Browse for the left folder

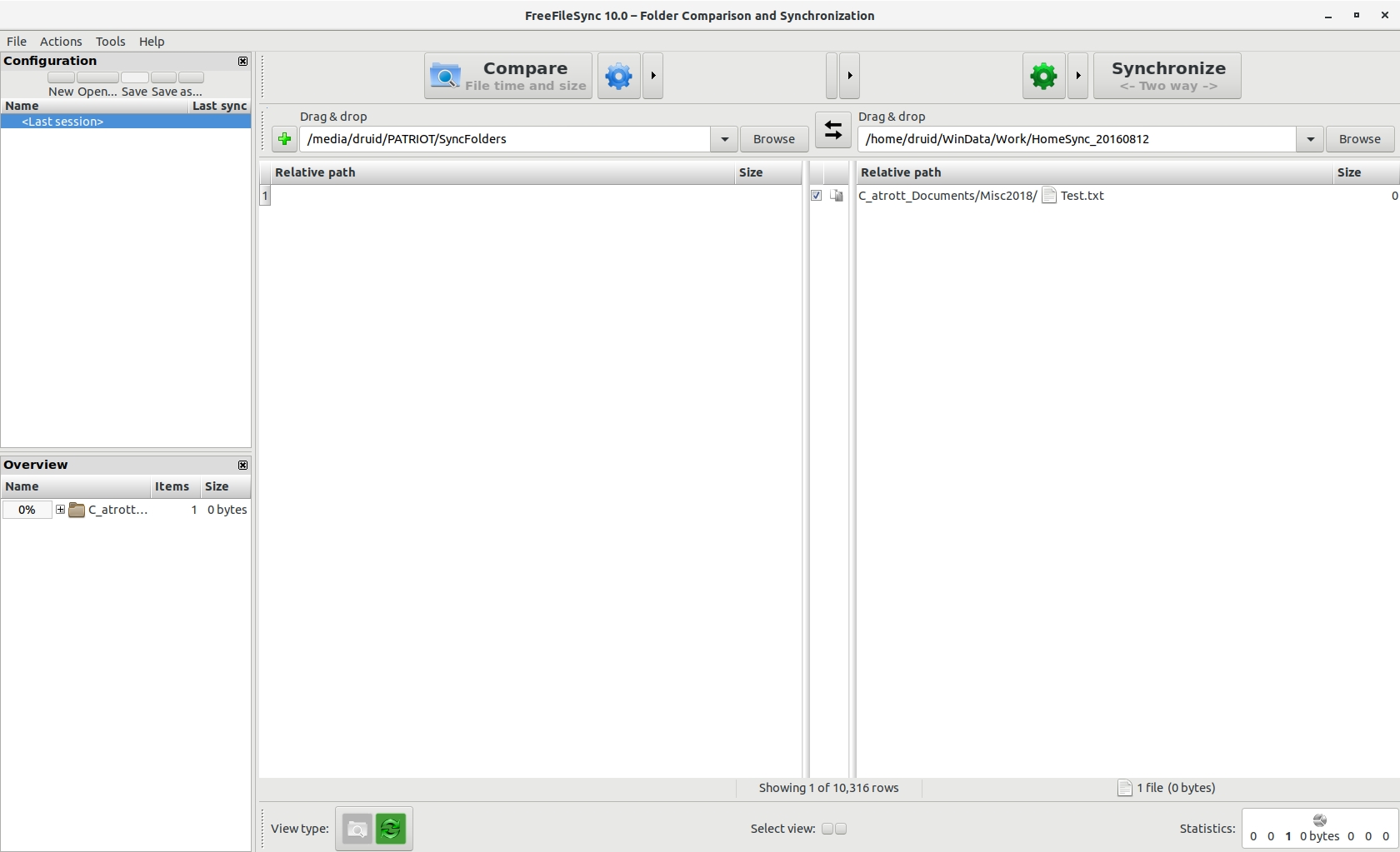[774, 139]
